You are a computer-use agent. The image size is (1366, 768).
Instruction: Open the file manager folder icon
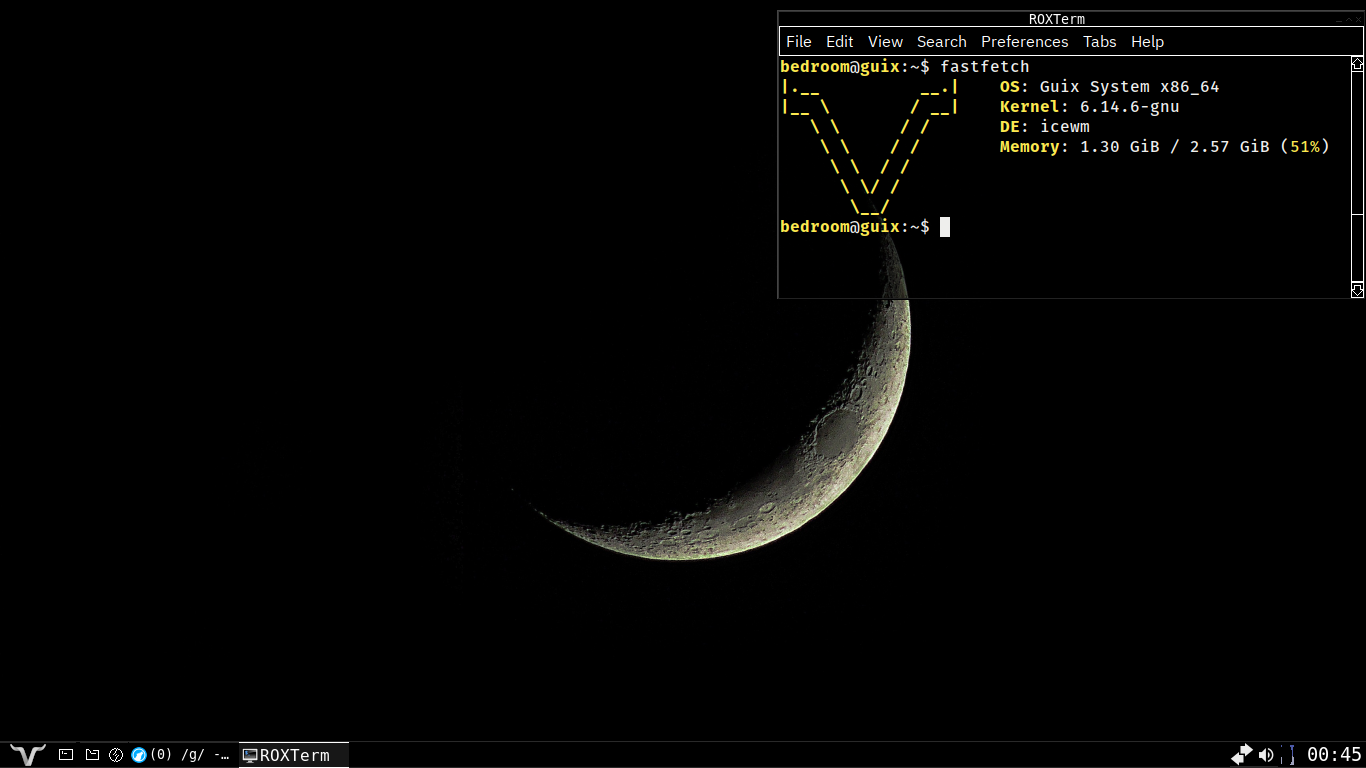coord(92,755)
